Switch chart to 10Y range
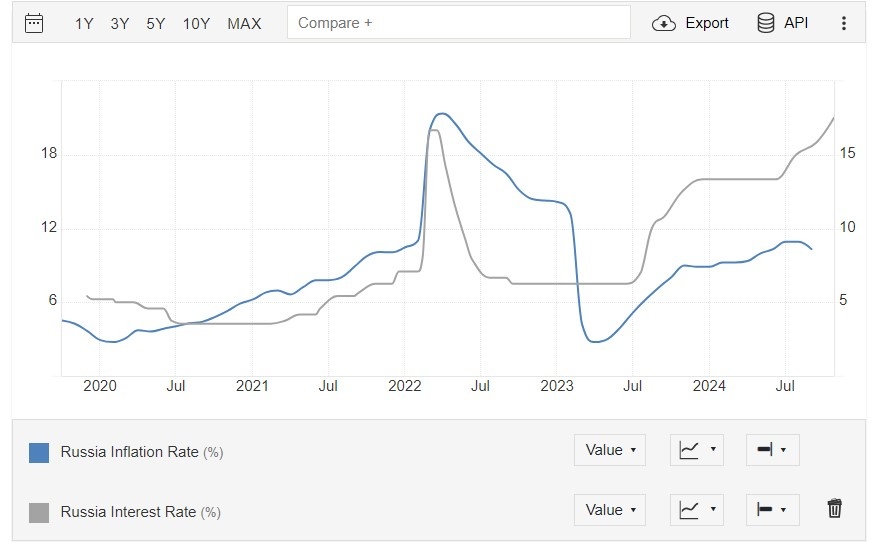873x542 pixels. 196,23
